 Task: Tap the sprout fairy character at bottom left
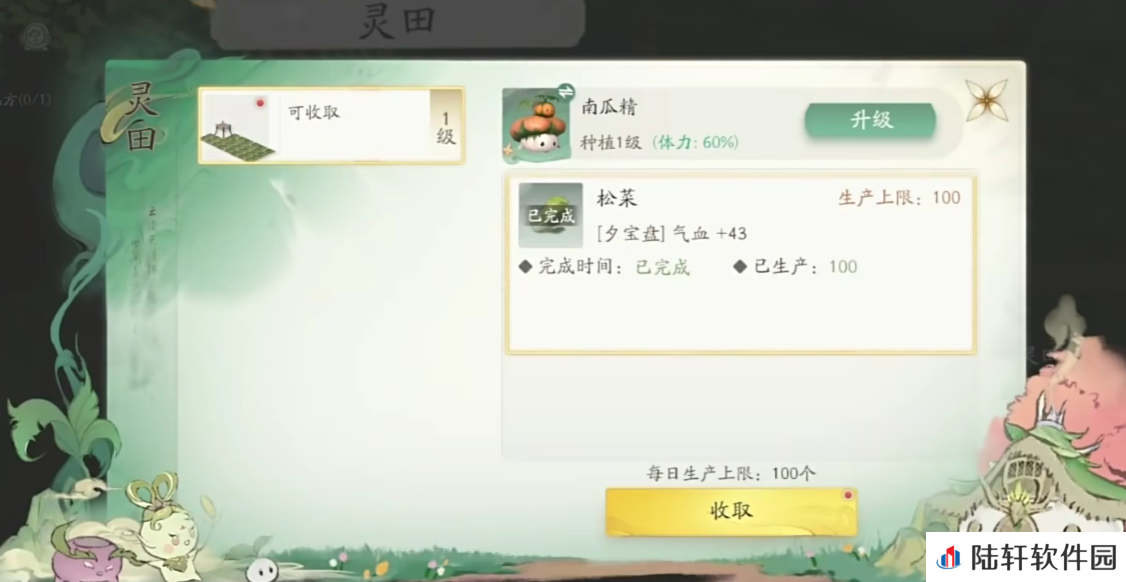pos(167,521)
